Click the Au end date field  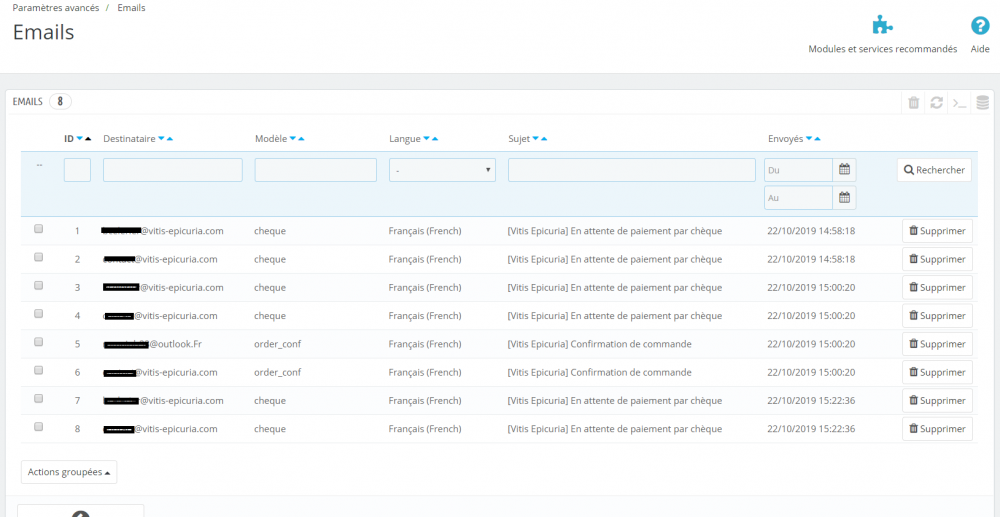click(x=798, y=198)
